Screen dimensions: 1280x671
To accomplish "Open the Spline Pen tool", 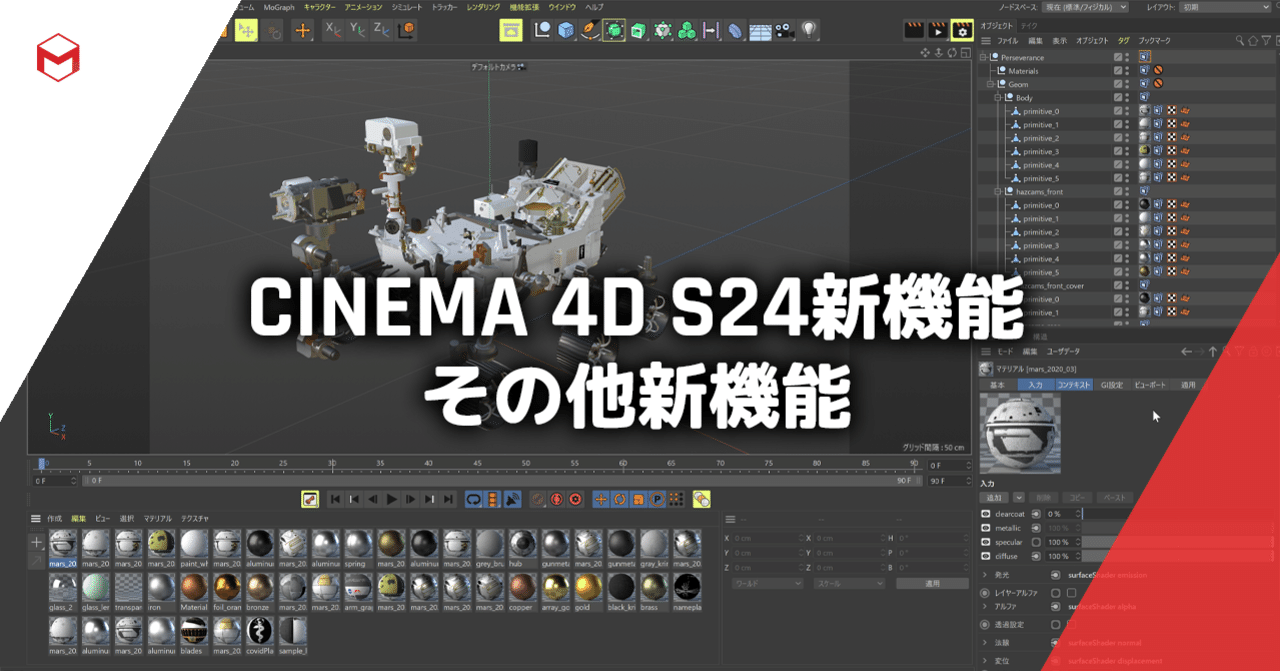I will [x=591, y=30].
